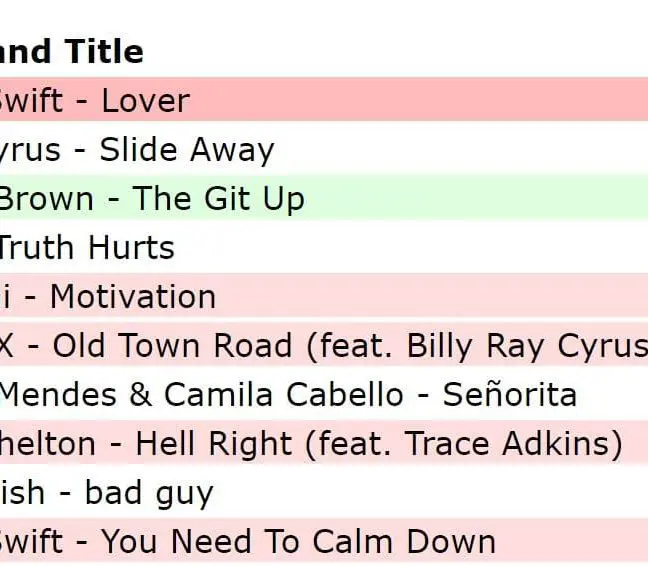
Task: Select the "Swift - Lover" row
Action: coord(94,100)
